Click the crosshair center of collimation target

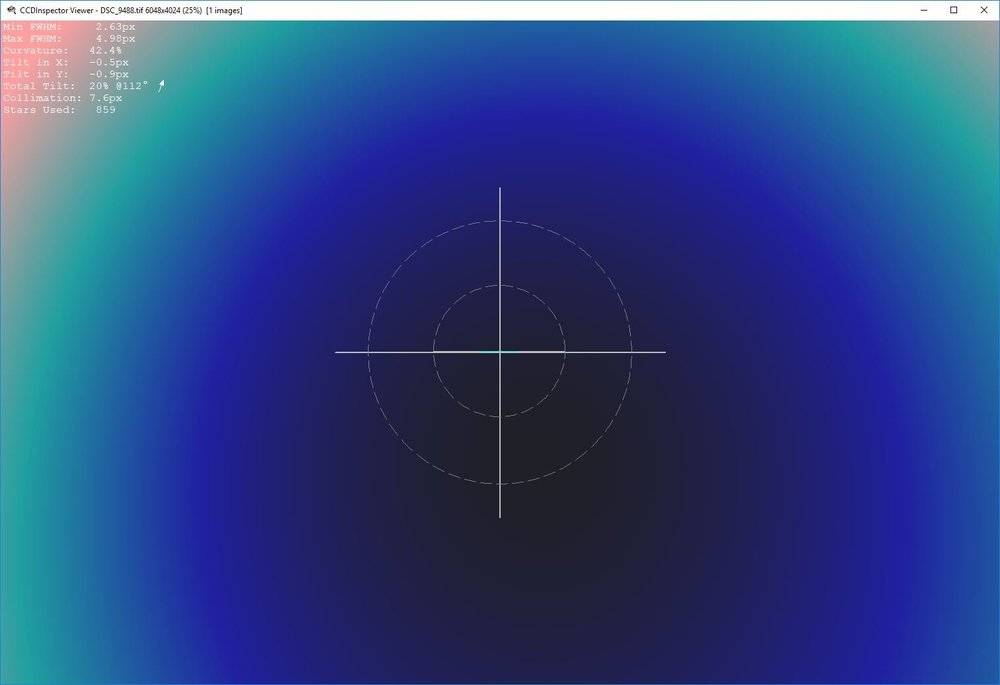[x=500, y=351]
